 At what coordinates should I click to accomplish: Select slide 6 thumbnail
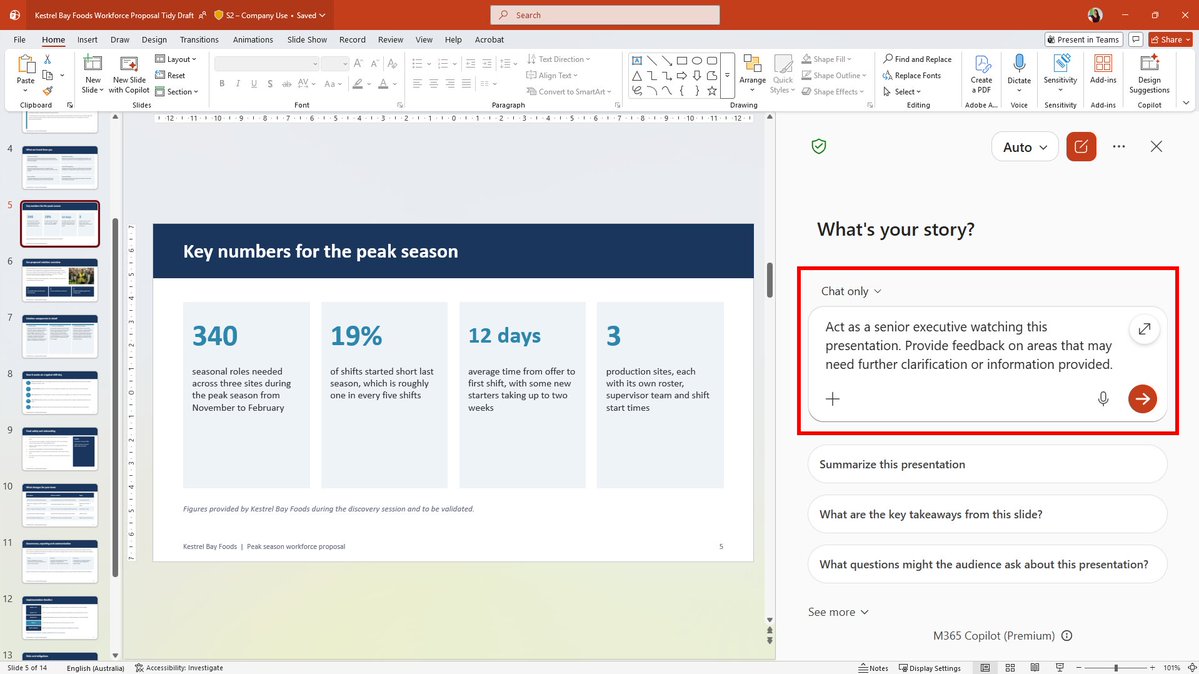tap(60, 280)
